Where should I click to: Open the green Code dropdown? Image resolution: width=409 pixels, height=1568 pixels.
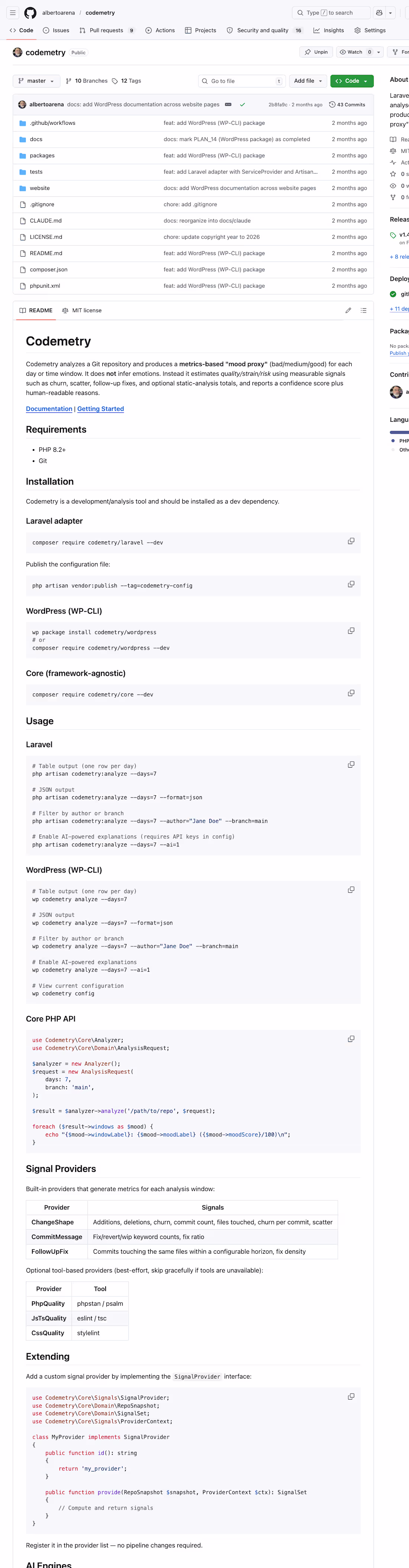[352, 80]
